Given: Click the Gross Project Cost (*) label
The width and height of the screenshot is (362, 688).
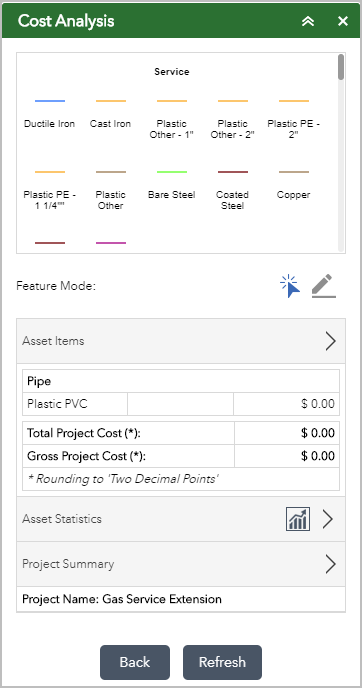Looking at the screenshot, I should click(x=86, y=456).
